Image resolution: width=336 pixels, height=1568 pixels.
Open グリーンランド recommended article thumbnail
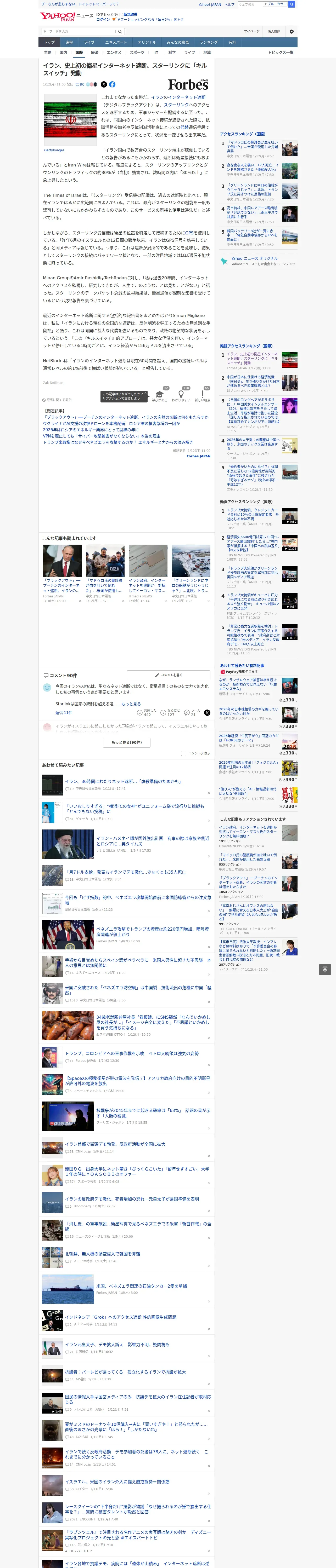(x=190, y=560)
